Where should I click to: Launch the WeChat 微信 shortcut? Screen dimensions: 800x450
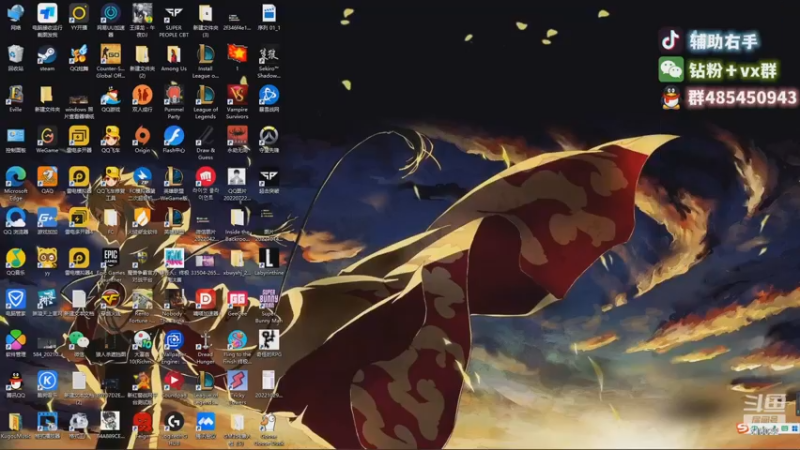pos(79,341)
